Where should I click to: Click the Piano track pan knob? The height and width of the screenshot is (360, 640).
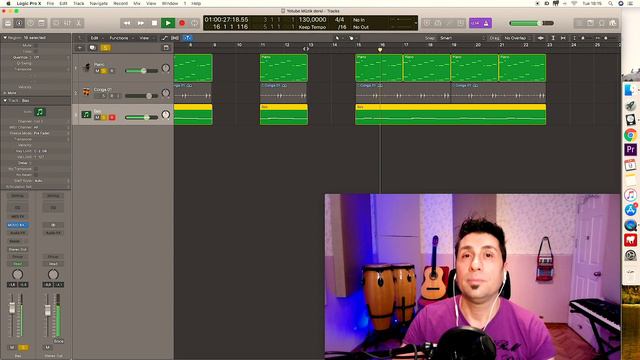coord(166,68)
